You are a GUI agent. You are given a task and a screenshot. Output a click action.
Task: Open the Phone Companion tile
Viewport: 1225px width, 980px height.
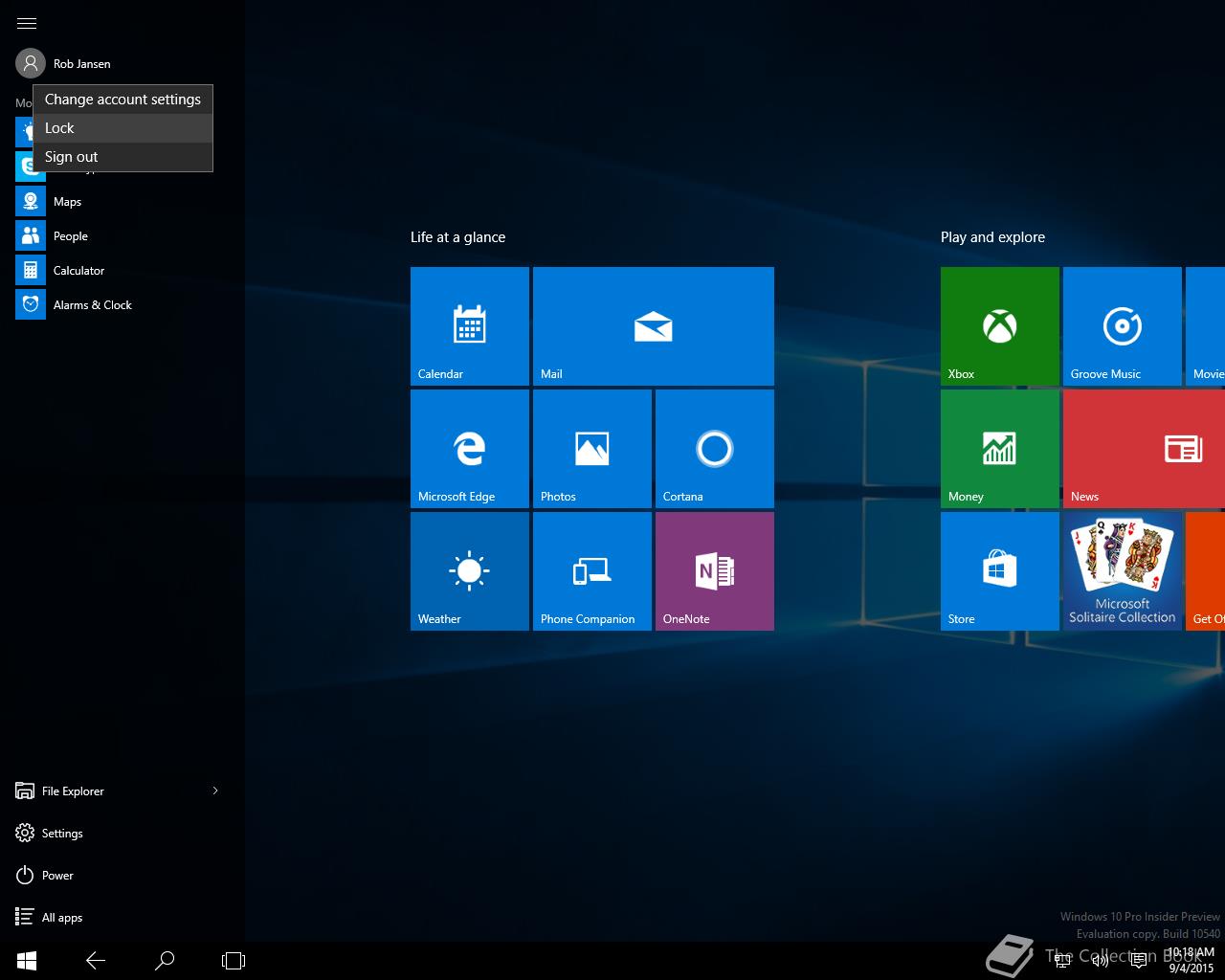point(592,571)
